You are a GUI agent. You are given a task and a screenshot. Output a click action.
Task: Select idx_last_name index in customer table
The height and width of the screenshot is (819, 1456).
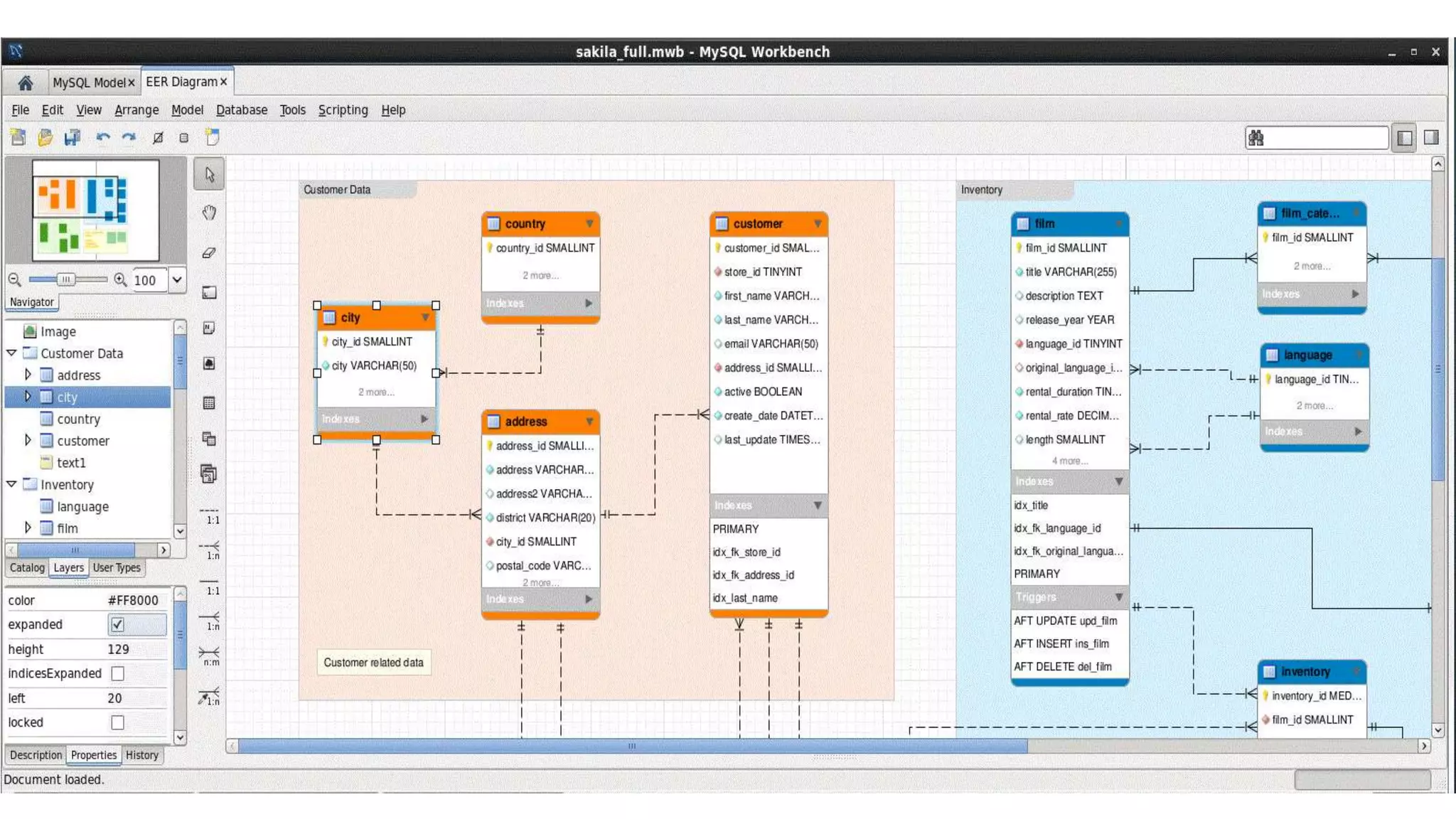[x=745, y=598]
